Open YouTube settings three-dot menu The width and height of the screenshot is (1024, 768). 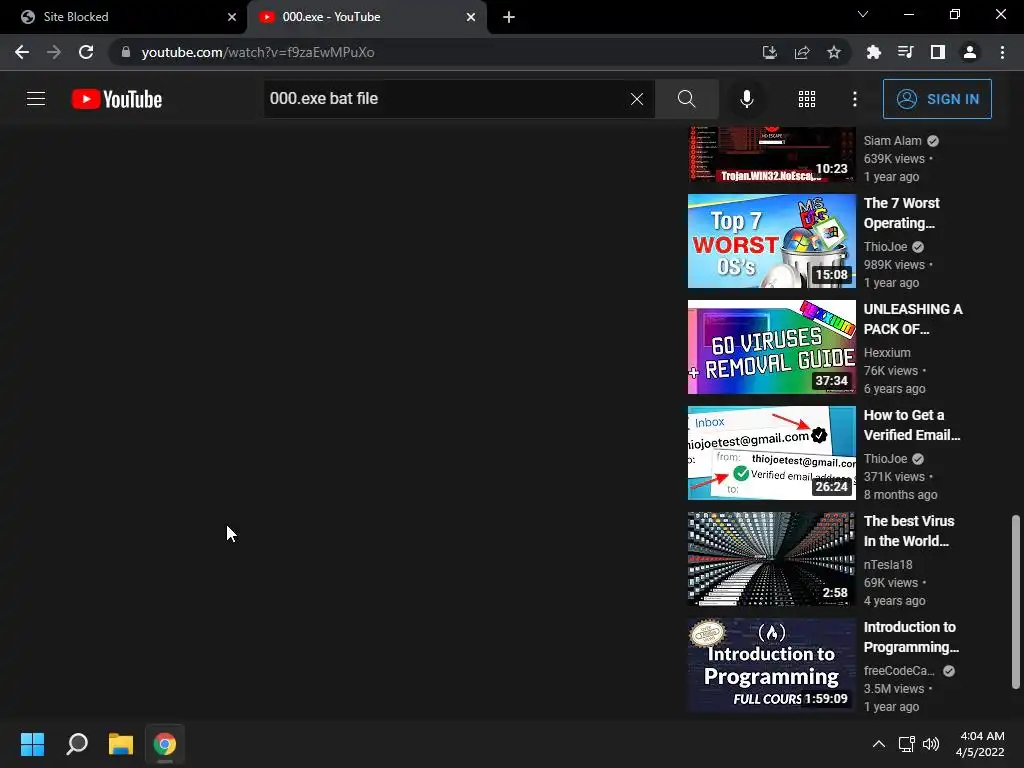click(854, 99)
